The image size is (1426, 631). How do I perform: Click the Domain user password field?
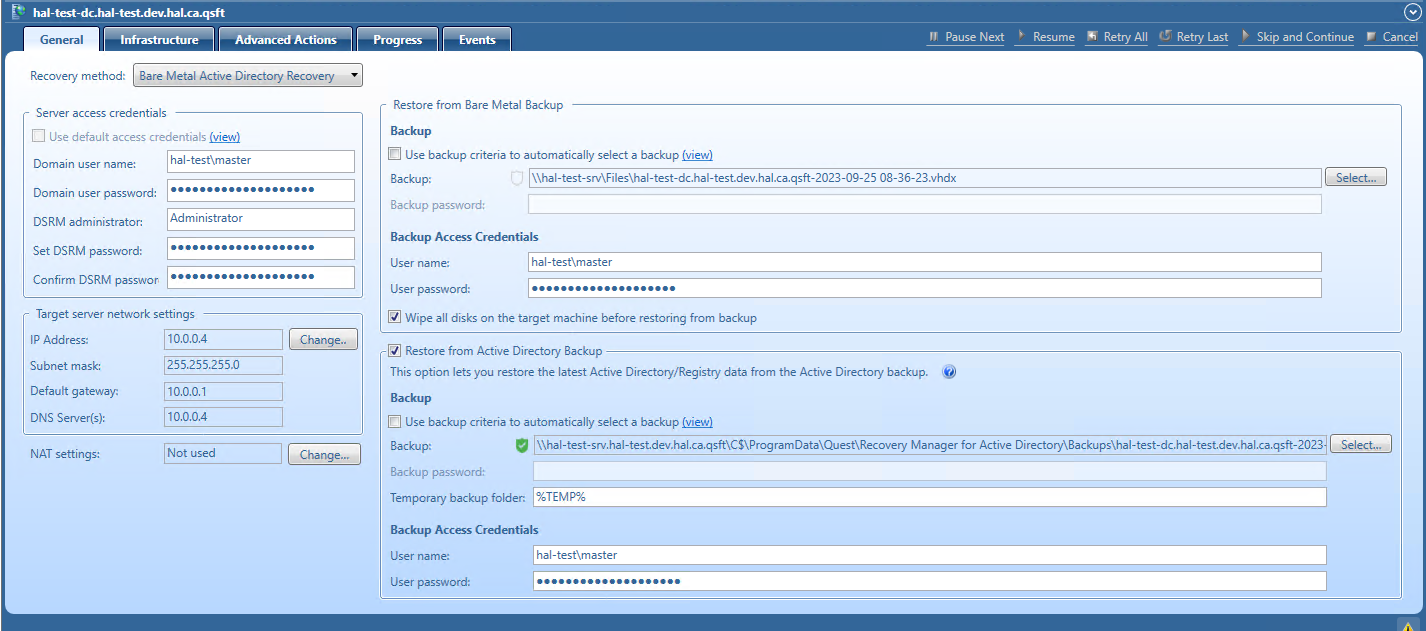tap(261, 190)
